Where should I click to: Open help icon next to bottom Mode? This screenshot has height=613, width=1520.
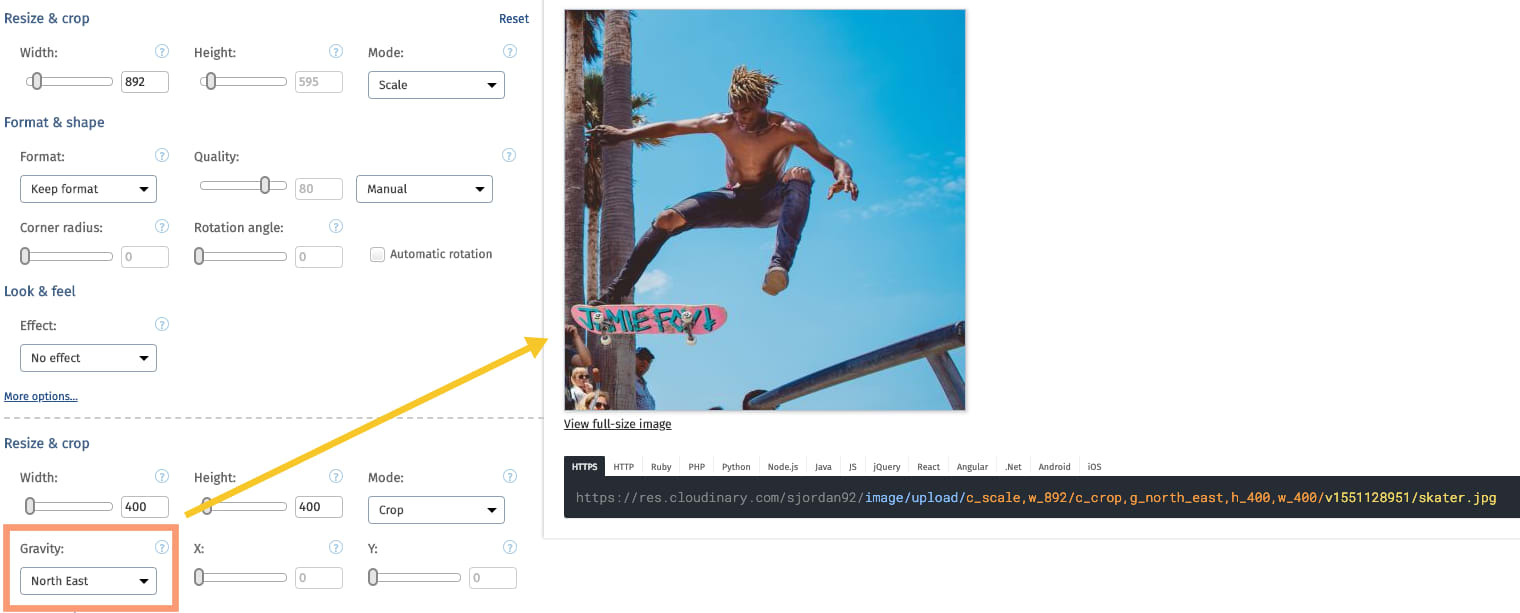pos(510,477)
